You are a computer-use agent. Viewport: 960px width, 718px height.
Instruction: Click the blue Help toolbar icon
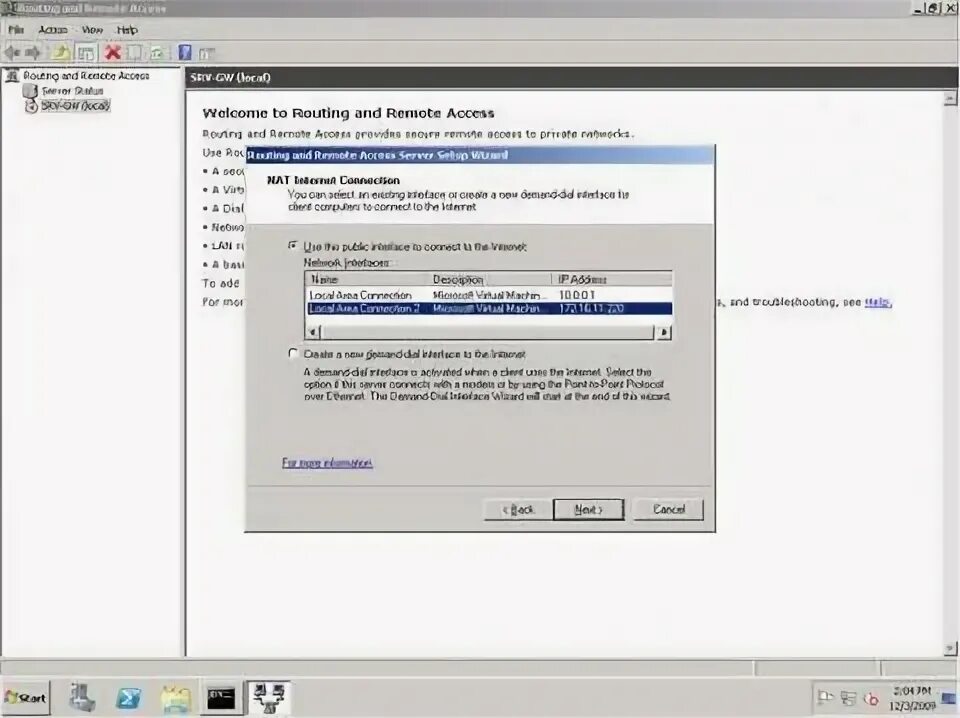(184, 53)
